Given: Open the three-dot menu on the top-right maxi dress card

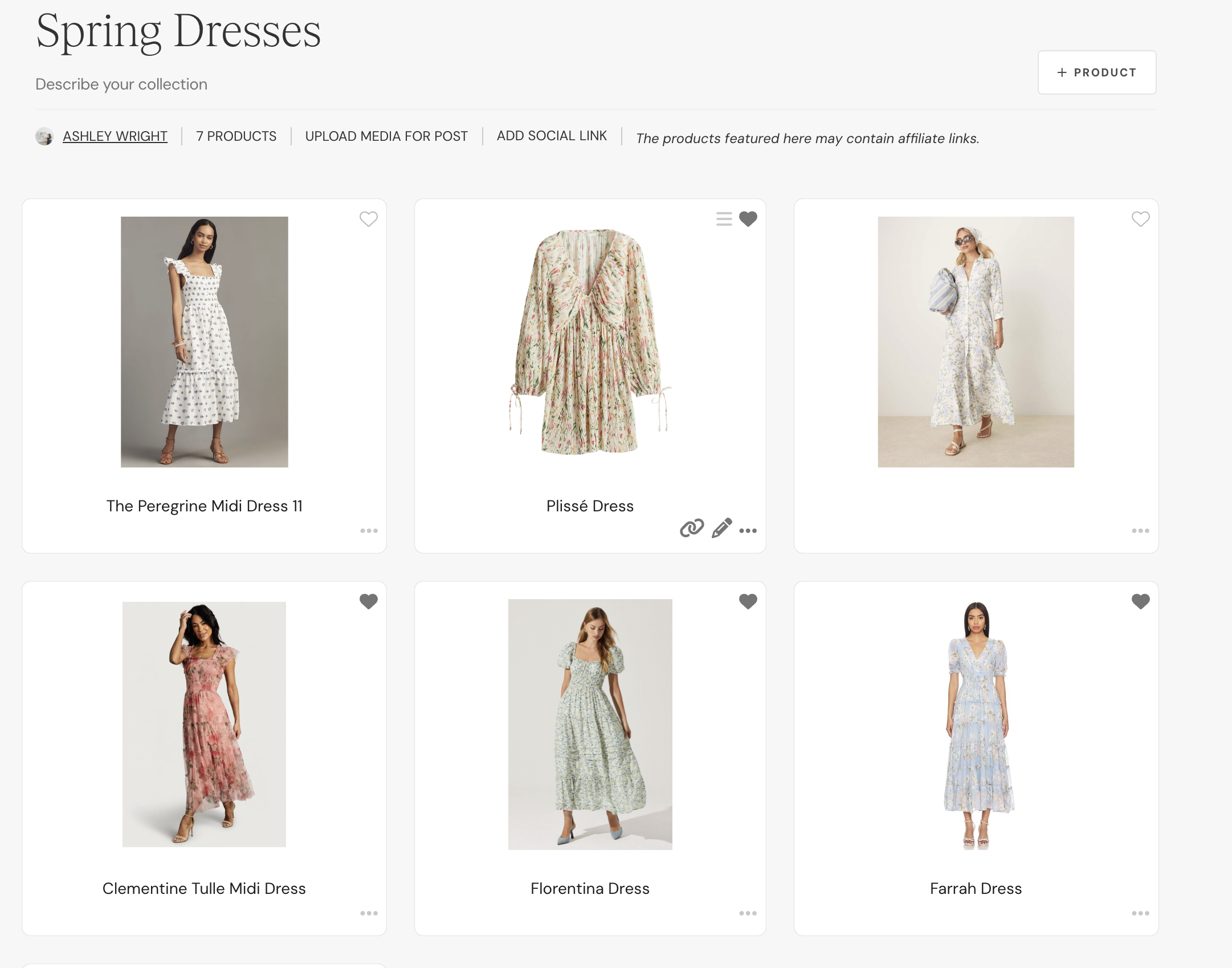Looking at the screenshot, I should 1140,531.
